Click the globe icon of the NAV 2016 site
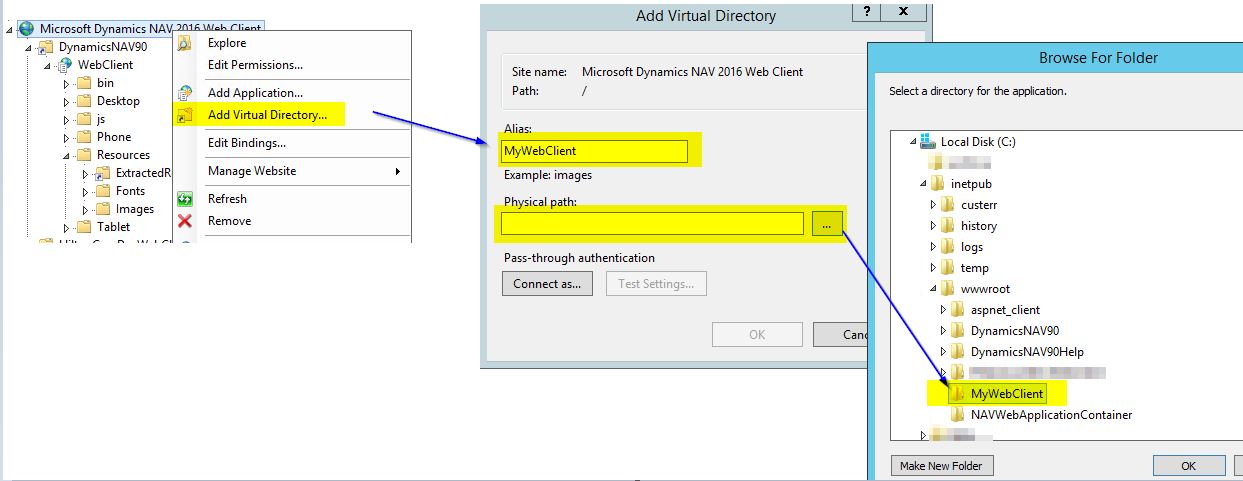 pyautogui.click(x=26, y=29)
